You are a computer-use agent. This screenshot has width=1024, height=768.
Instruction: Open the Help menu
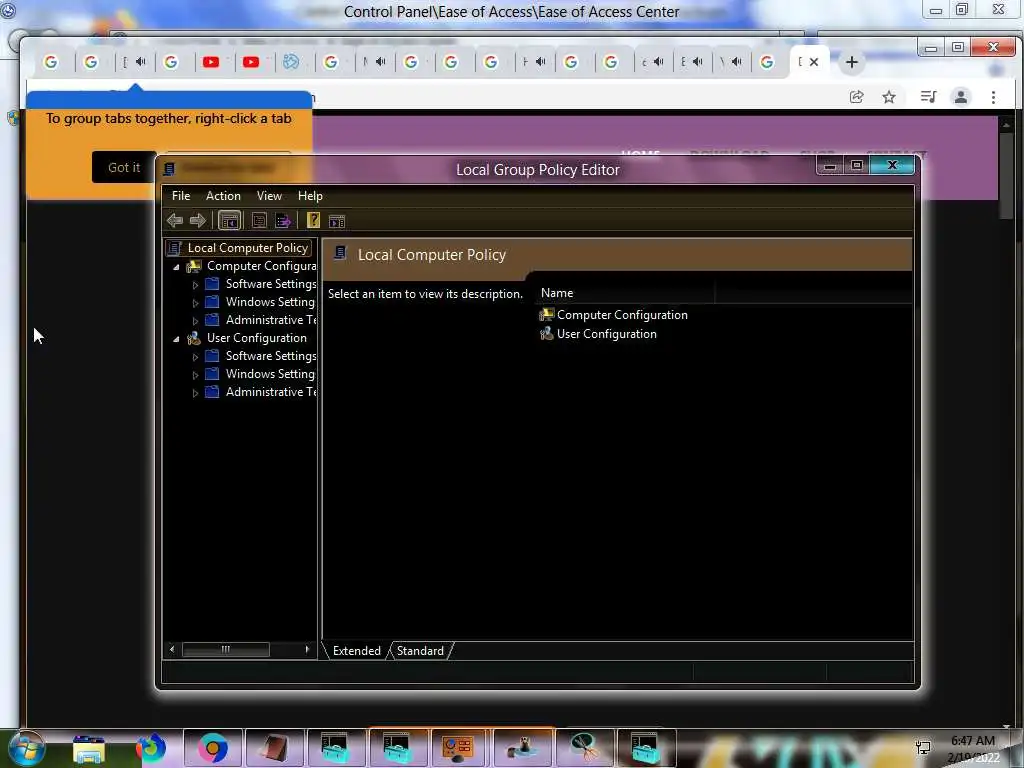tap(310, 196)
